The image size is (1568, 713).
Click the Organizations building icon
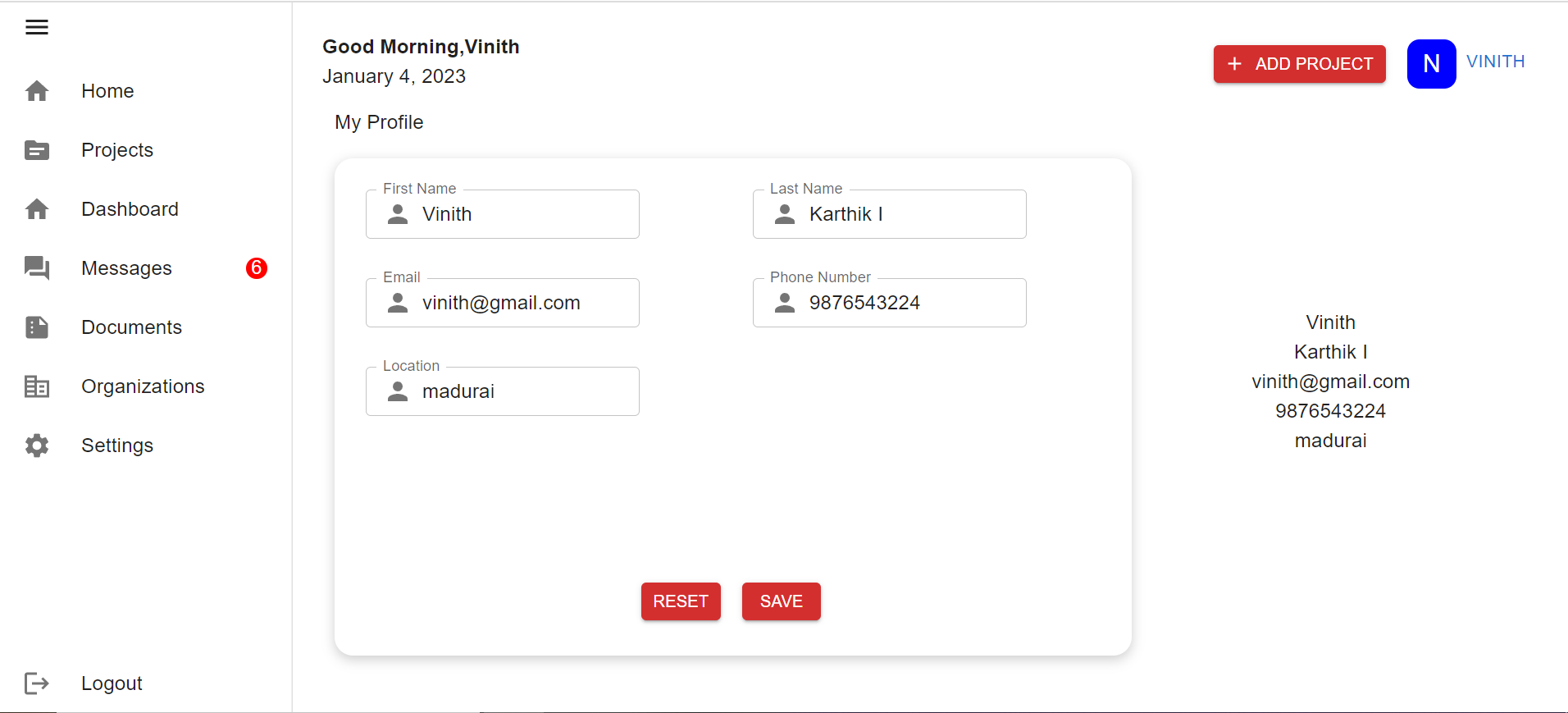[37, 386]
